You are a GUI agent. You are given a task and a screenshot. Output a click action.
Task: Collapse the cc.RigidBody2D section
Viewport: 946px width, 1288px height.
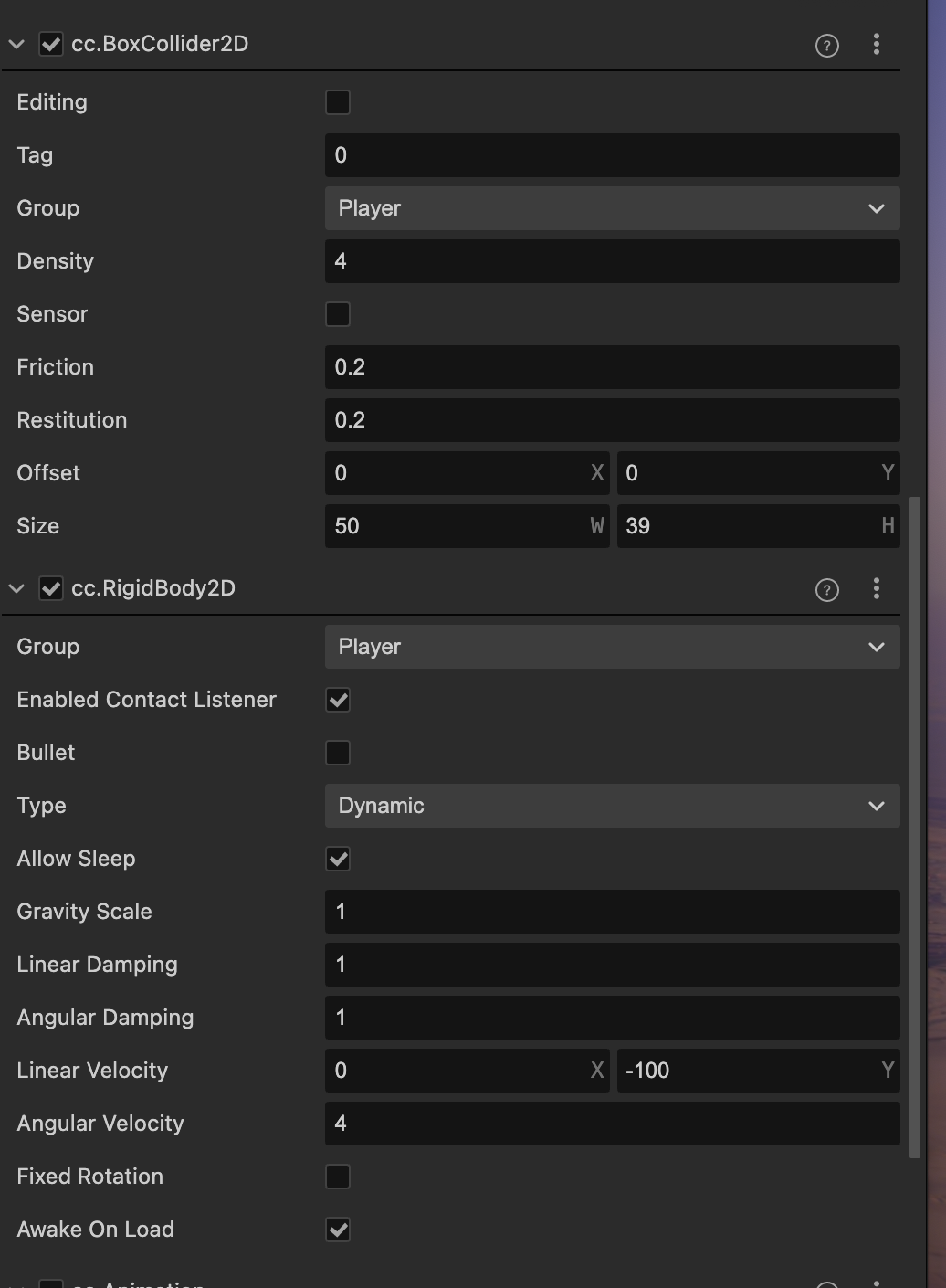tap(16, 589)
